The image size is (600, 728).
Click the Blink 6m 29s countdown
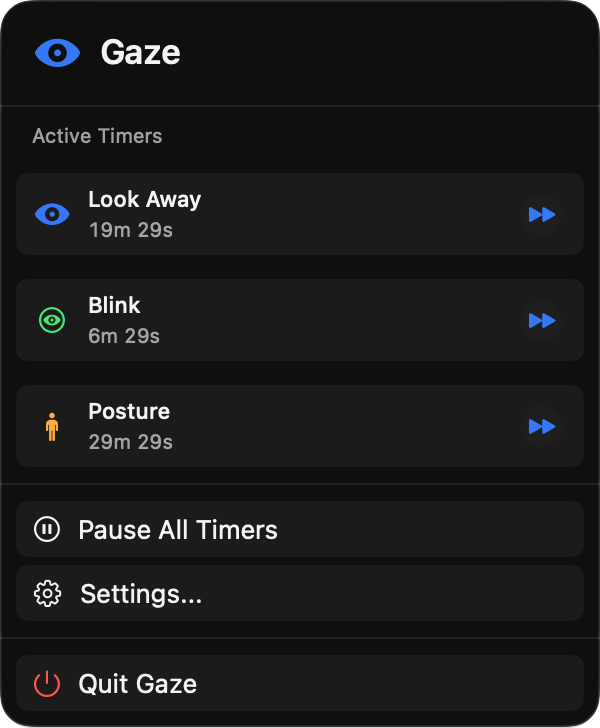[124, 336]
